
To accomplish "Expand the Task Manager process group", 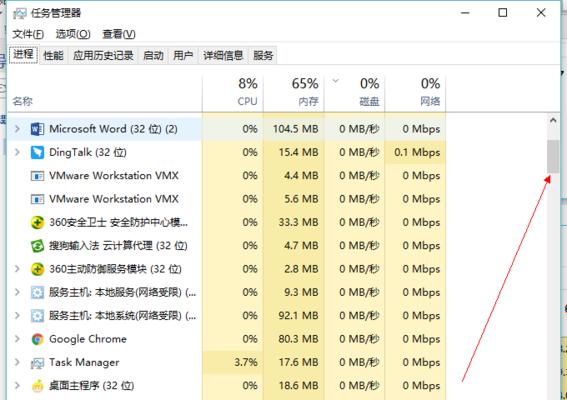I will 17,362.
